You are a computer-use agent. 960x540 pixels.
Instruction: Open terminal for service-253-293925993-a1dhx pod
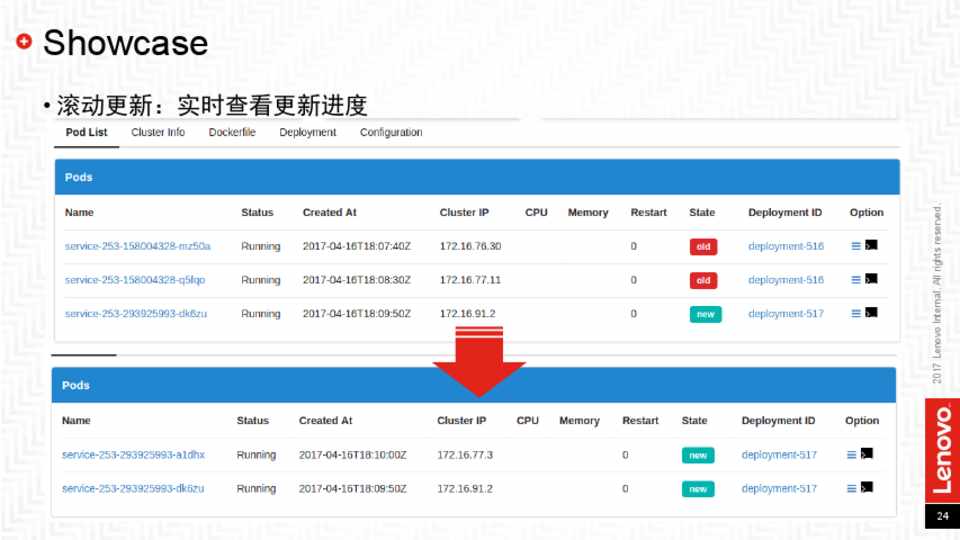pos(867,454)
